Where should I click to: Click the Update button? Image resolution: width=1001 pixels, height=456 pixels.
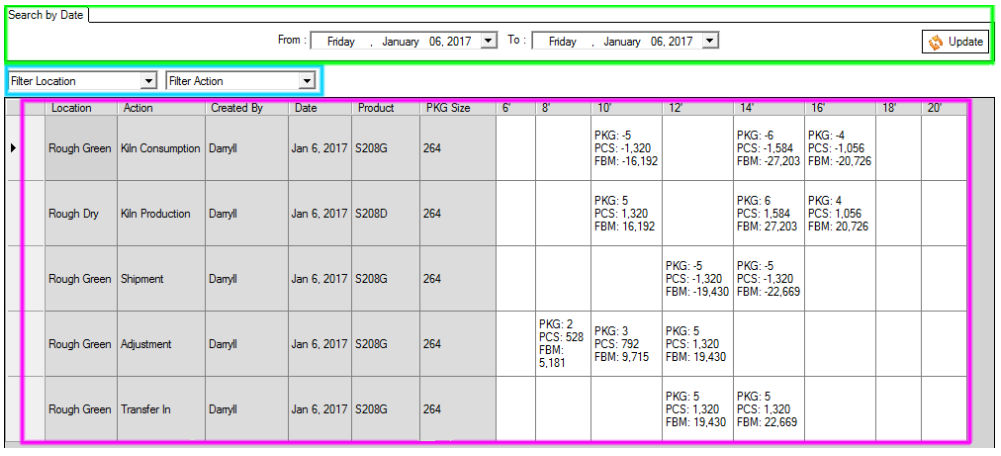[x=956, y=42]
